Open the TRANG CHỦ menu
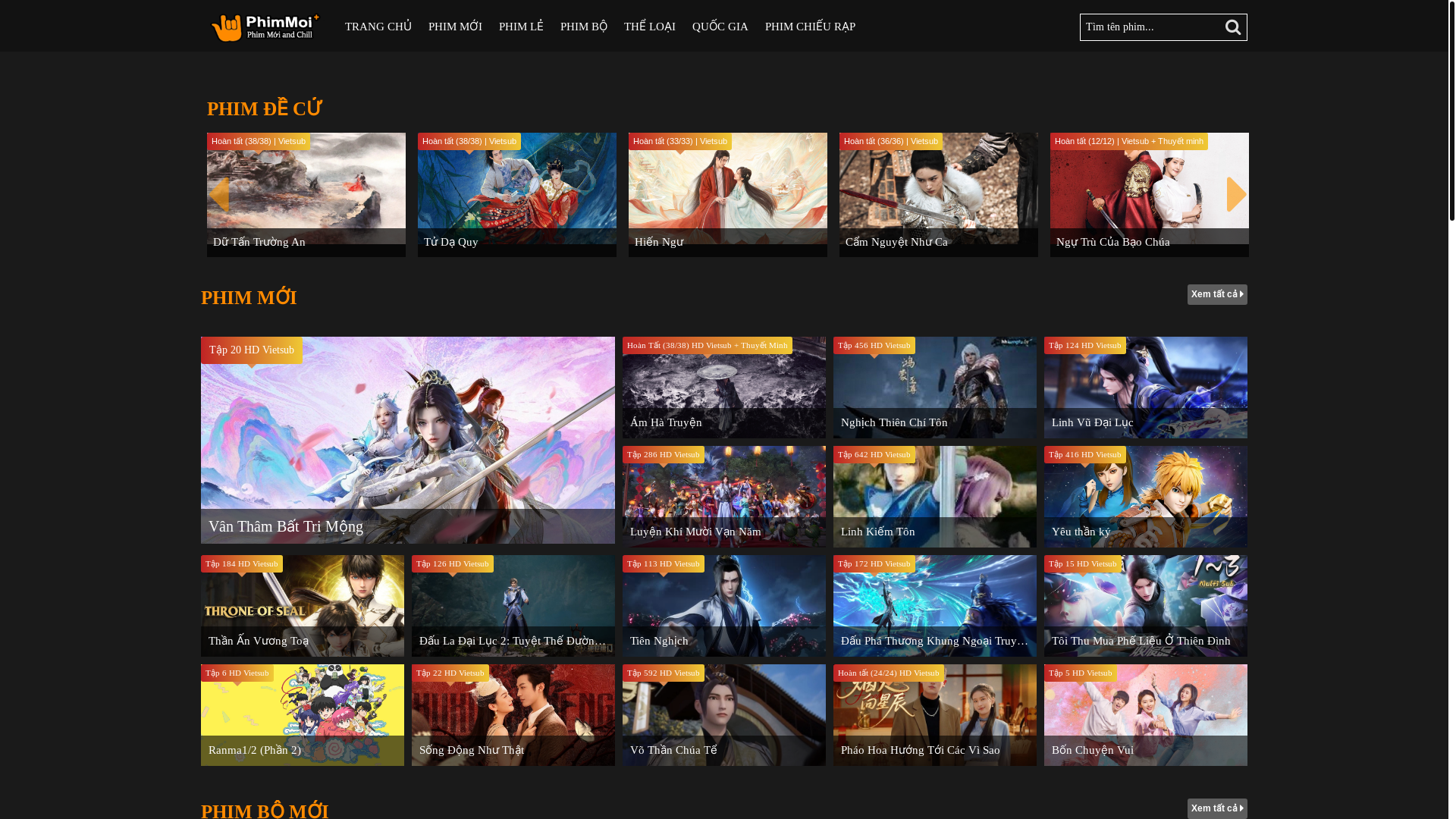This screenshot has height=819, width=1456. coord(378,27)
